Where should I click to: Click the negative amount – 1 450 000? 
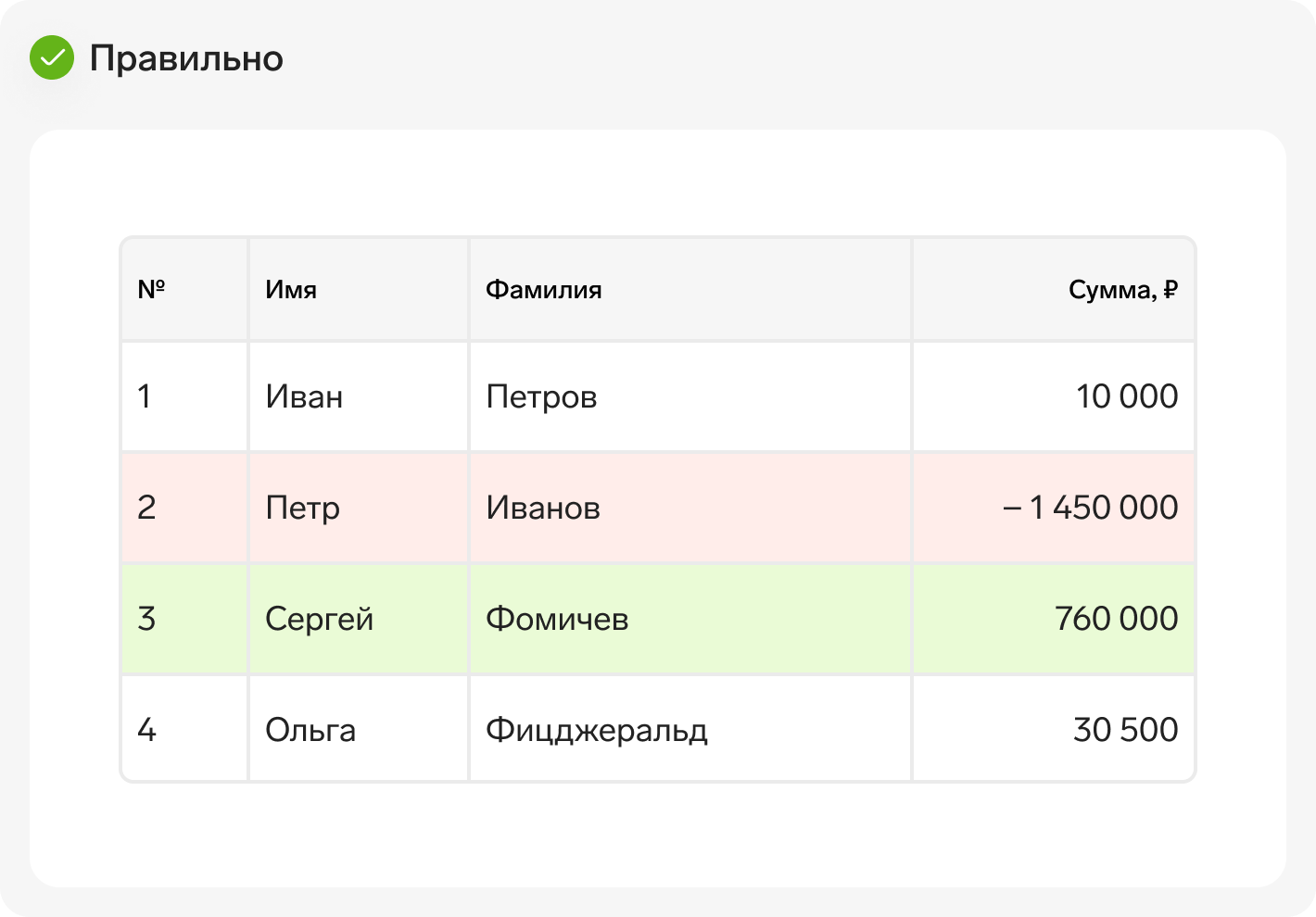[1091, 508]
